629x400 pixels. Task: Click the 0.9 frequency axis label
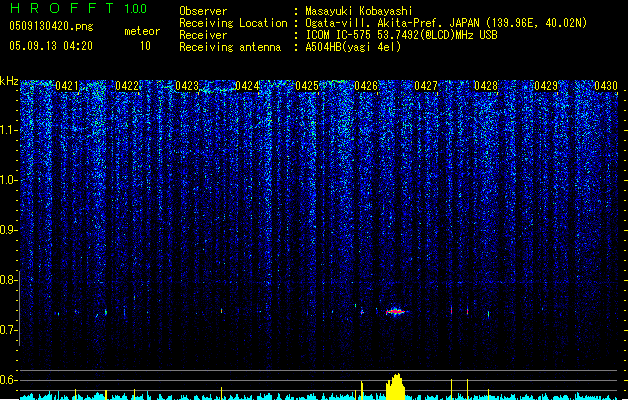click(7, 230)
